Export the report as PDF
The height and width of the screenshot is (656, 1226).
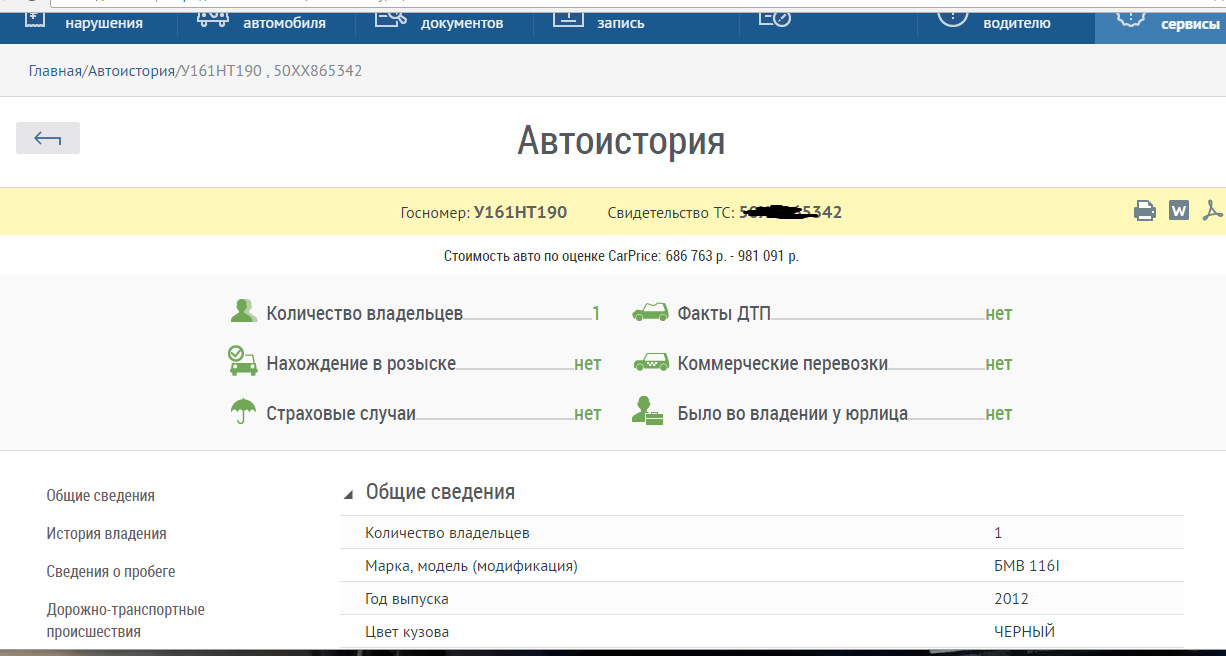(1213, 211)
